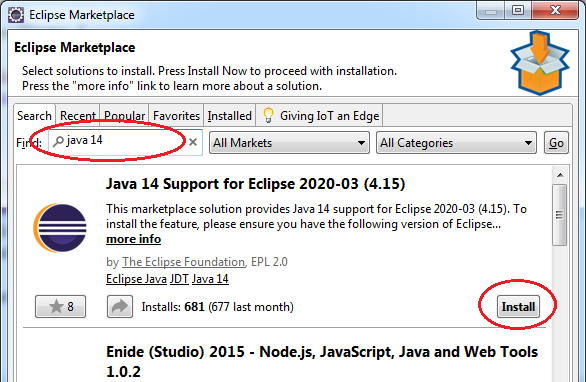Click the Marketplace box logo

540,63
